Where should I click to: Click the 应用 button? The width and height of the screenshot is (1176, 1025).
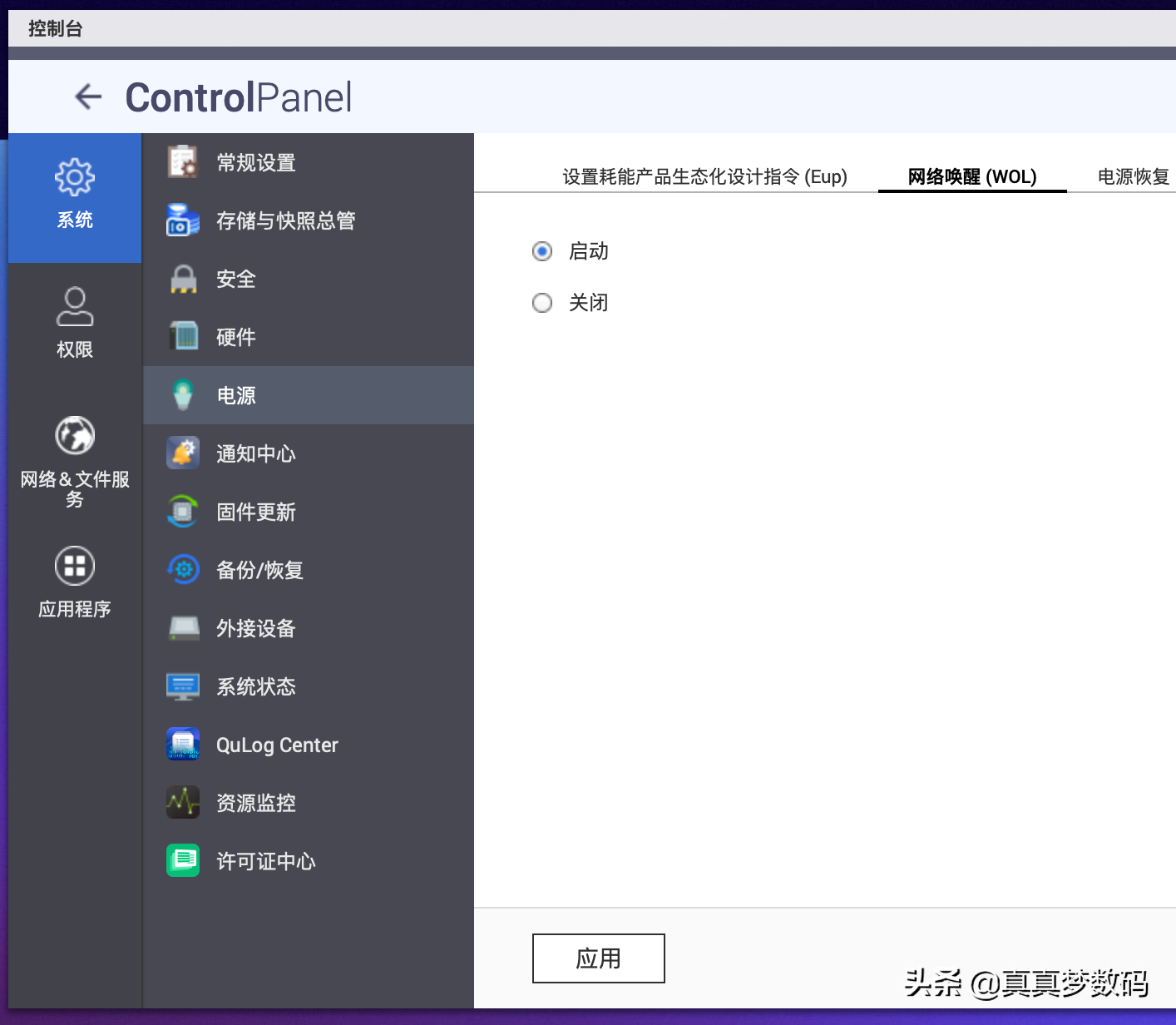pos(598,958)
